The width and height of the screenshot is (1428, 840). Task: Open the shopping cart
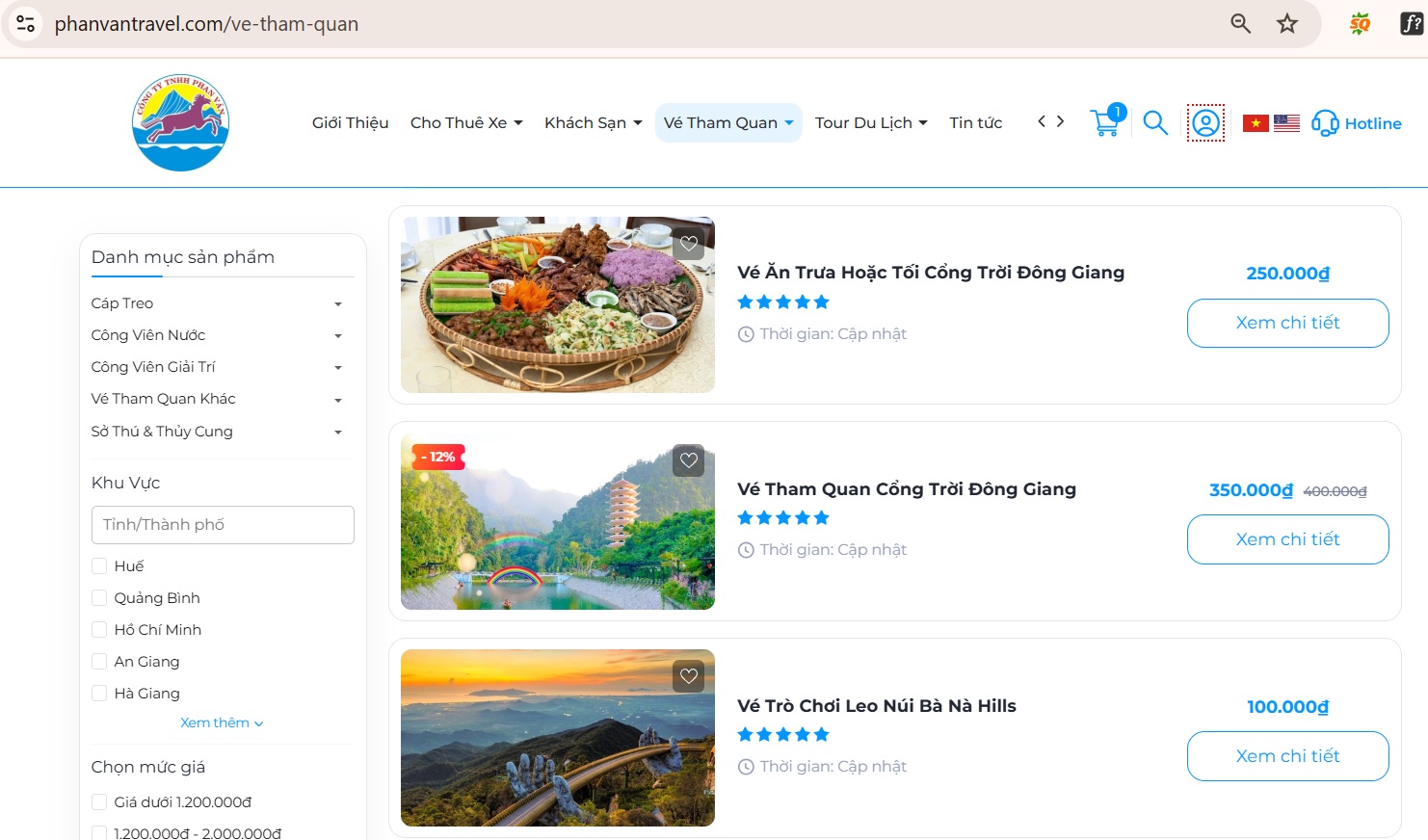(1105, 122)
